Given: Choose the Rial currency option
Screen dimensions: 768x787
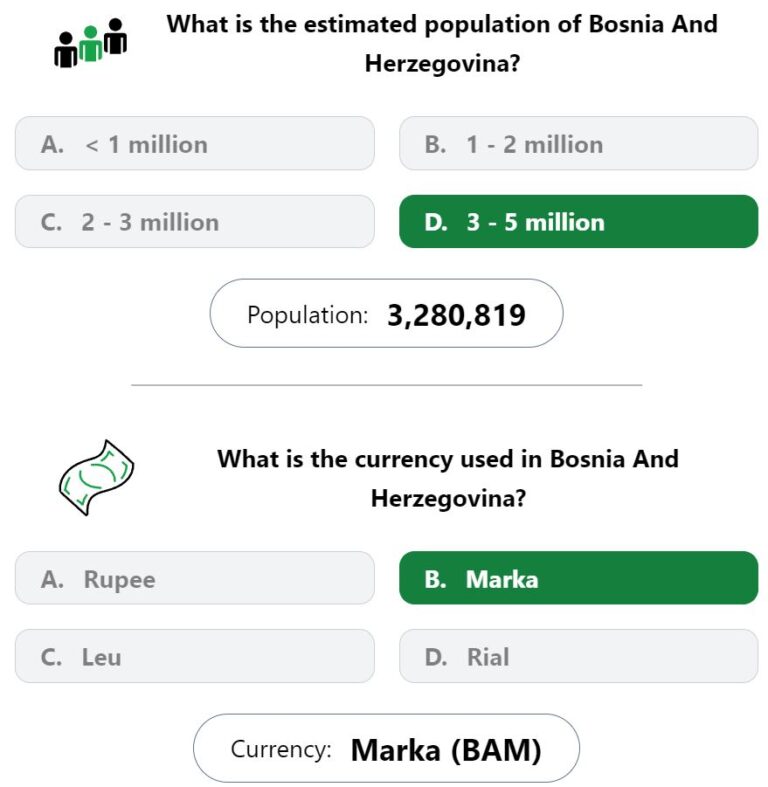Looking at the screenshot, I should coord(578,656).
